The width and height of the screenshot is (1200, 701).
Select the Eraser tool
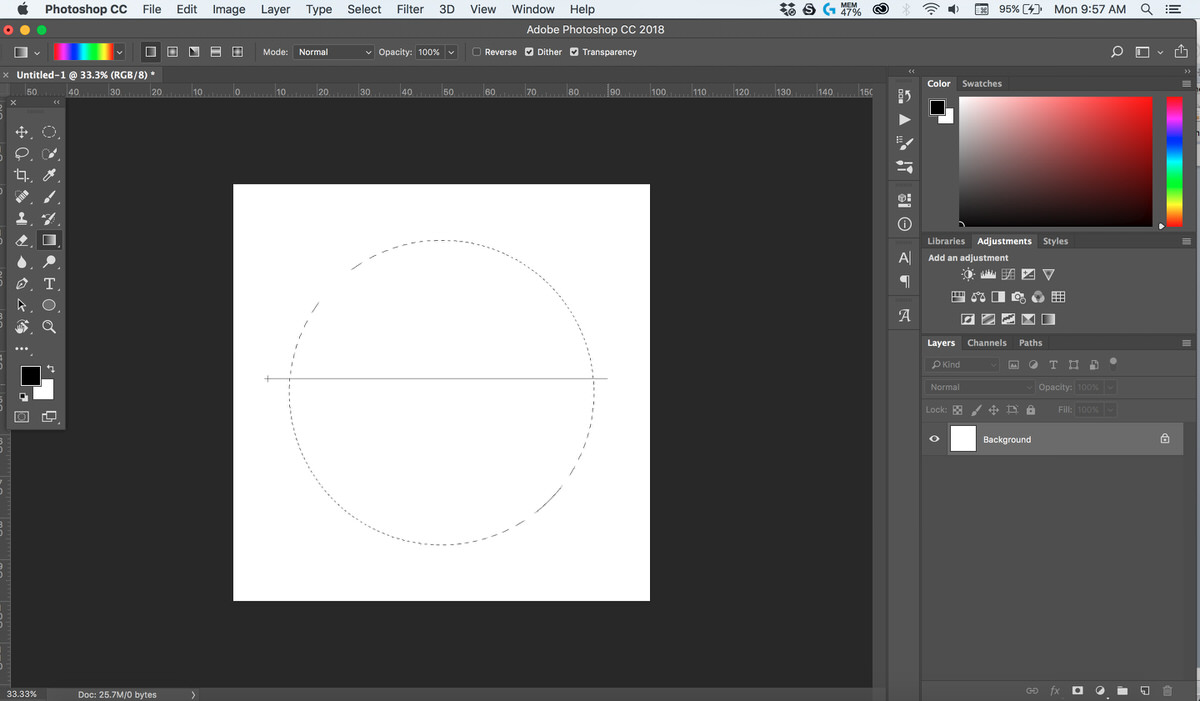[22, 241]
